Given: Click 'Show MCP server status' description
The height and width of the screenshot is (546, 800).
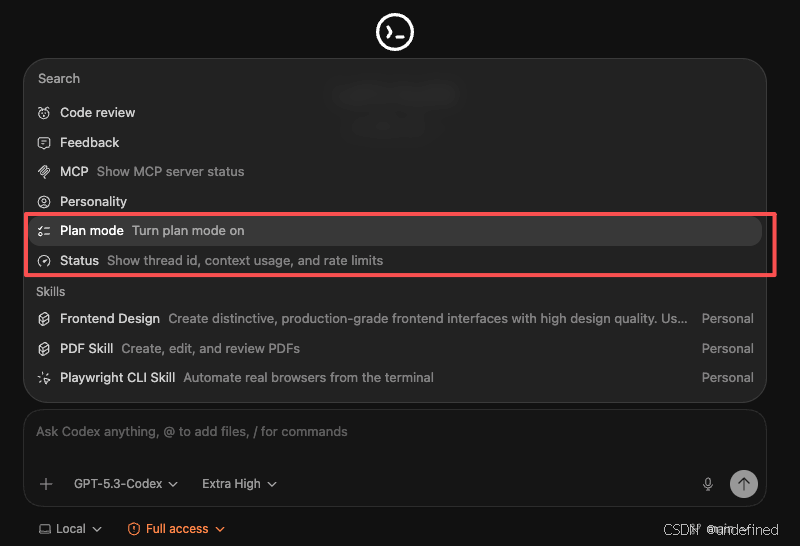Looking at the screenshot, I should point(170,172).
